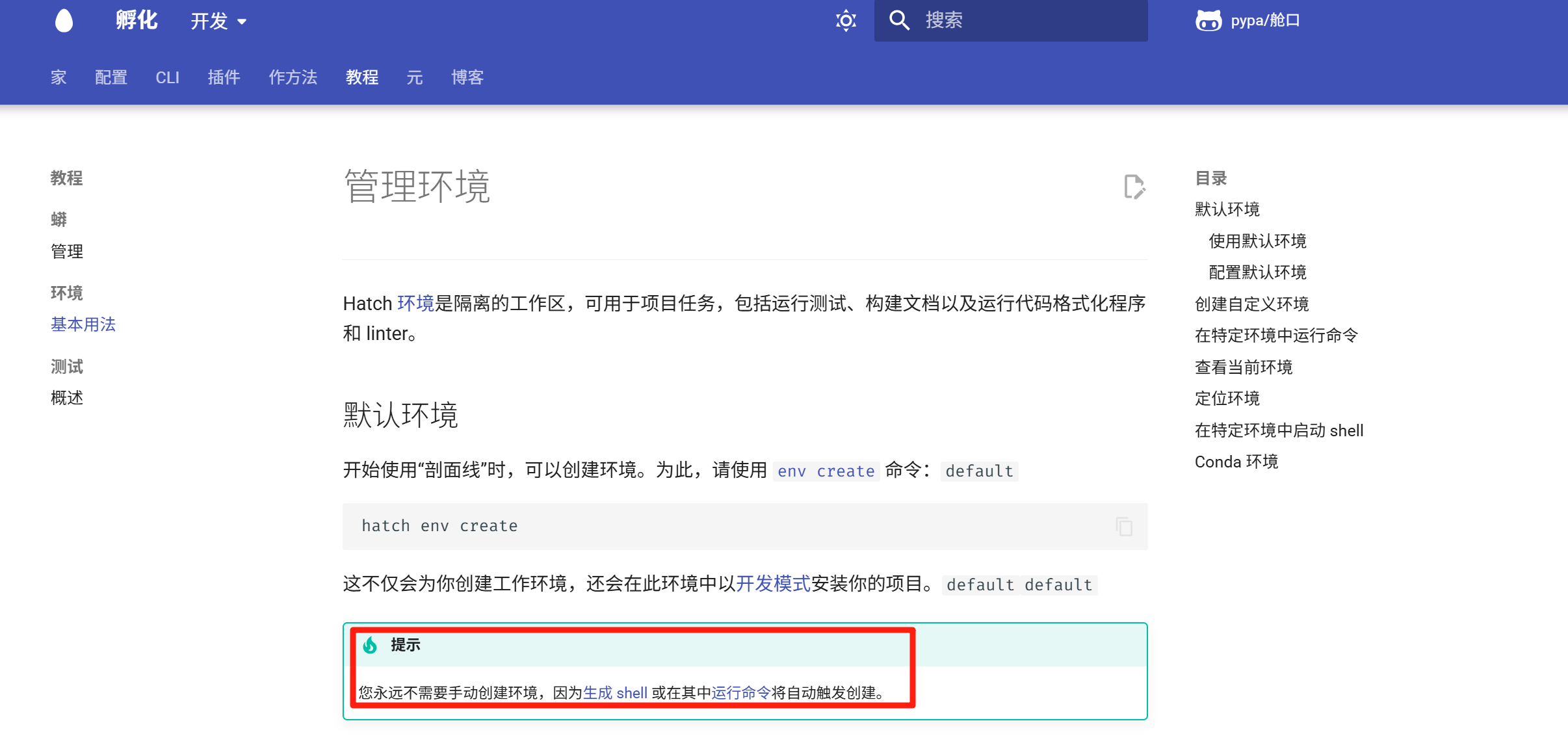1568x747 pixels.
Task: Toggle the 教程 tab highlight state
Action: pyautogui.click(x=361, y=77)
